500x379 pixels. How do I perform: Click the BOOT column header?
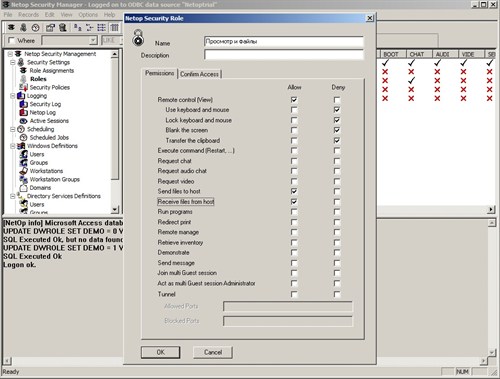(x=392, y=54)
